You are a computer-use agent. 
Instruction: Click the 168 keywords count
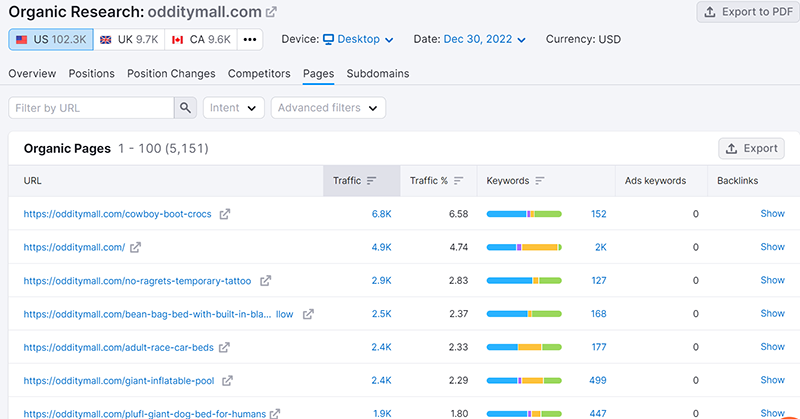click(x=598, y=314)
